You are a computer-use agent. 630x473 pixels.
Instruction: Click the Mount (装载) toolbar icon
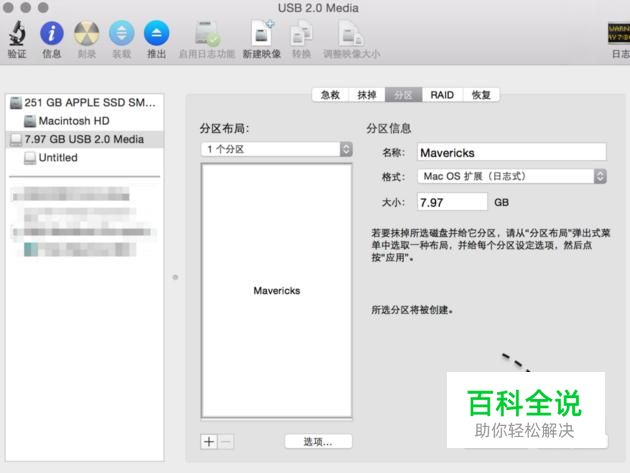[x=122, y=33]
